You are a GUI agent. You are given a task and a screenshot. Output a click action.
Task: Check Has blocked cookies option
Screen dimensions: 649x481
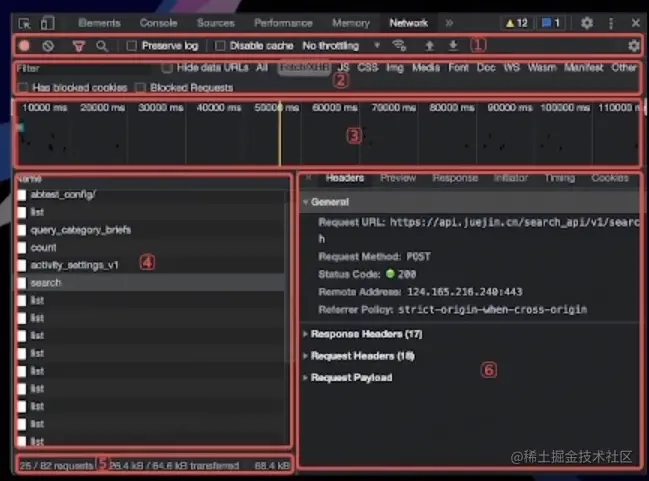(23, 87)
